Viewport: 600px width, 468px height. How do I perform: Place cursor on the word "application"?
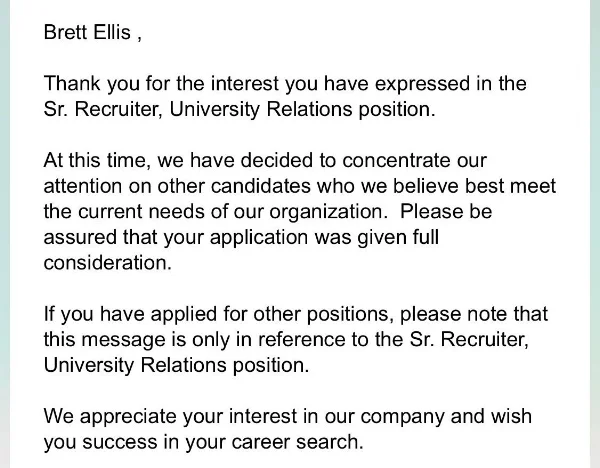259,238
